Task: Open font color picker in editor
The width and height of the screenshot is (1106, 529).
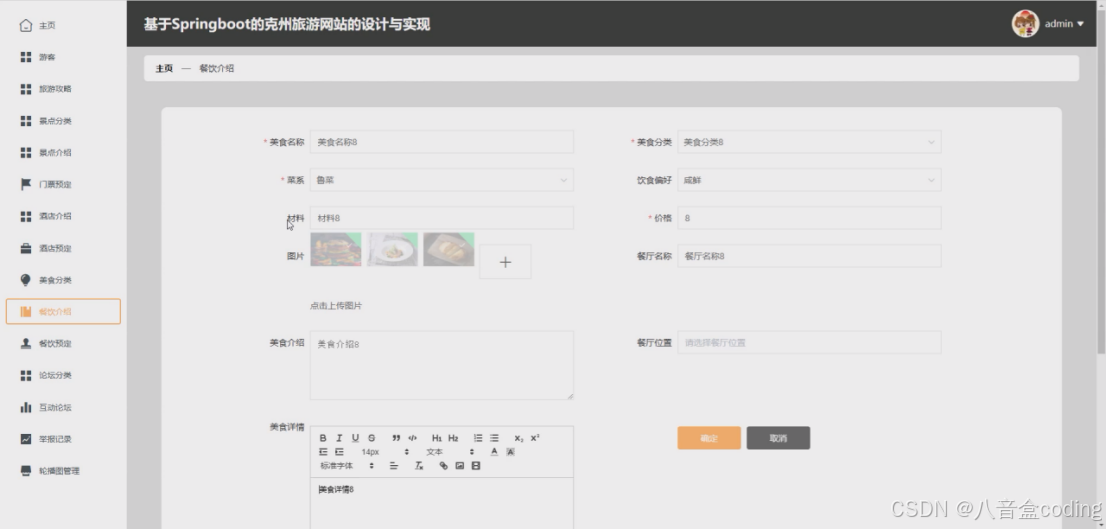Action: click(x=494, y=452)
